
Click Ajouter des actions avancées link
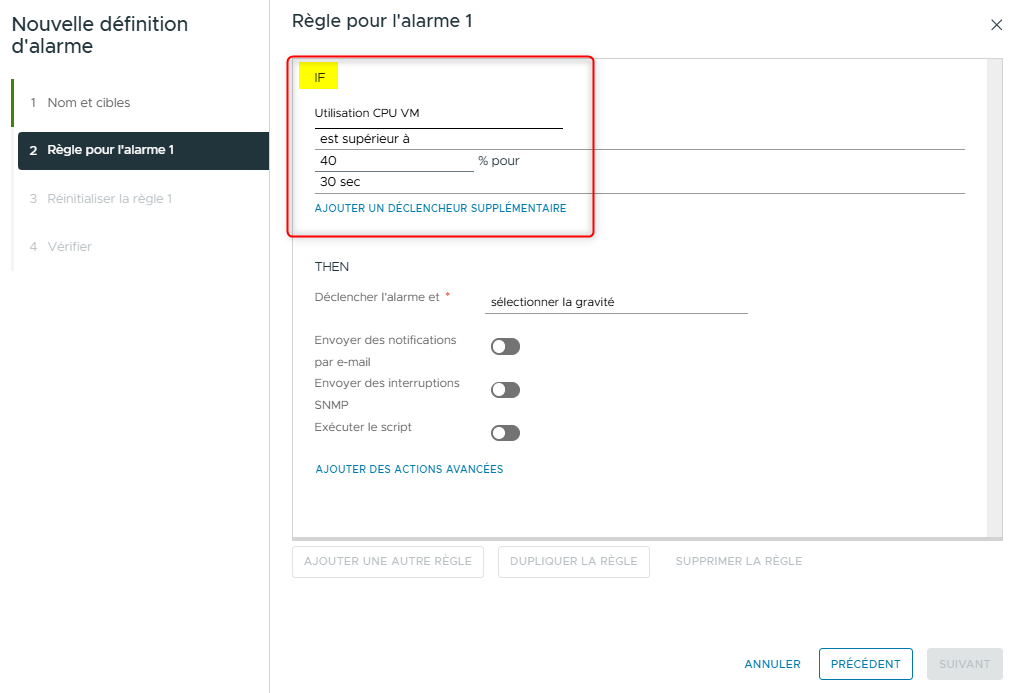409,469
